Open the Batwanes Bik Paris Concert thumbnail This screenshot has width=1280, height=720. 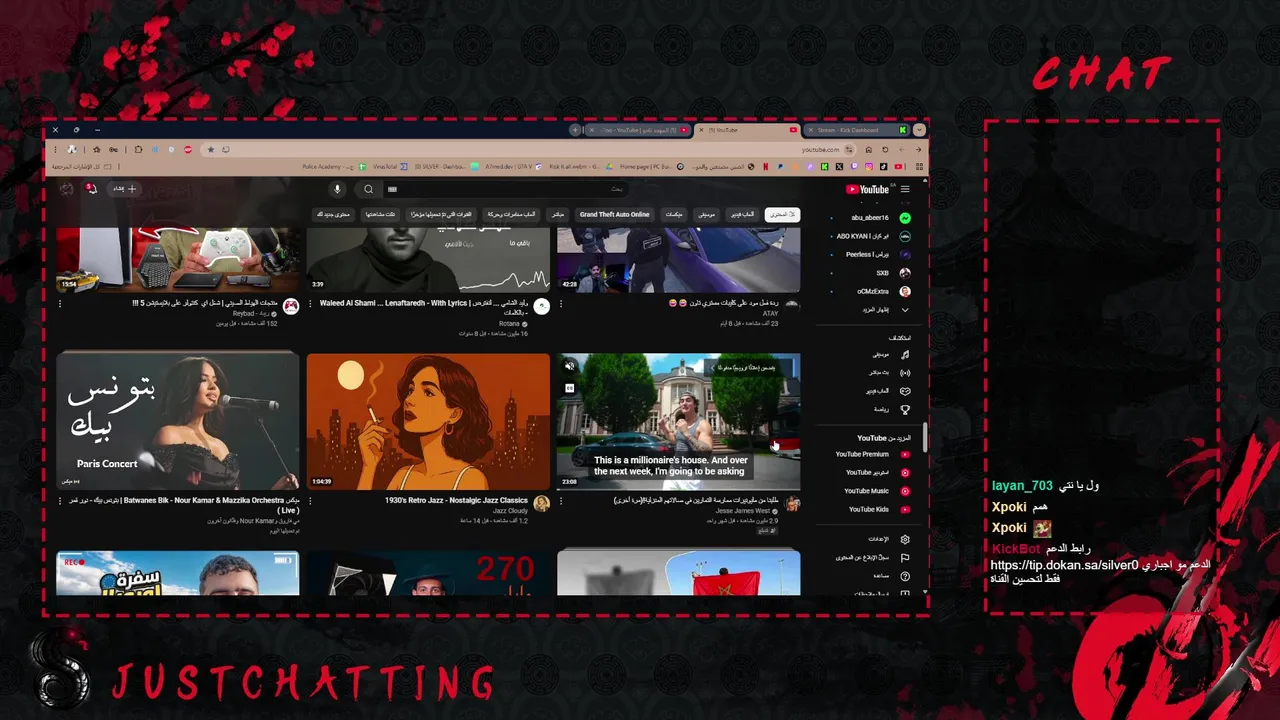(x=178, y=420)
